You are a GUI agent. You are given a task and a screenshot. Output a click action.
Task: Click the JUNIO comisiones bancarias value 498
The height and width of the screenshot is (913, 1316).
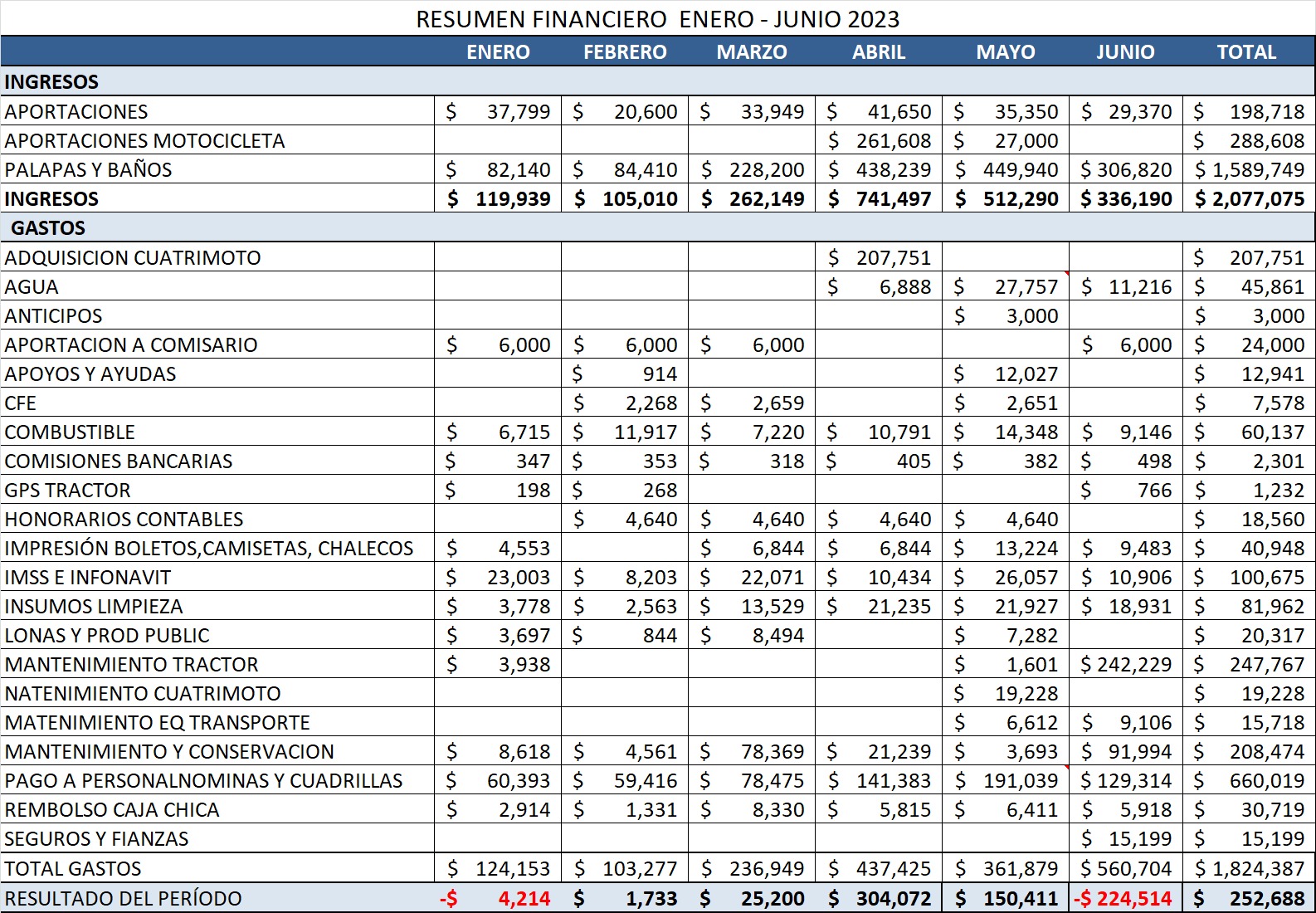tap(1155, 461)
